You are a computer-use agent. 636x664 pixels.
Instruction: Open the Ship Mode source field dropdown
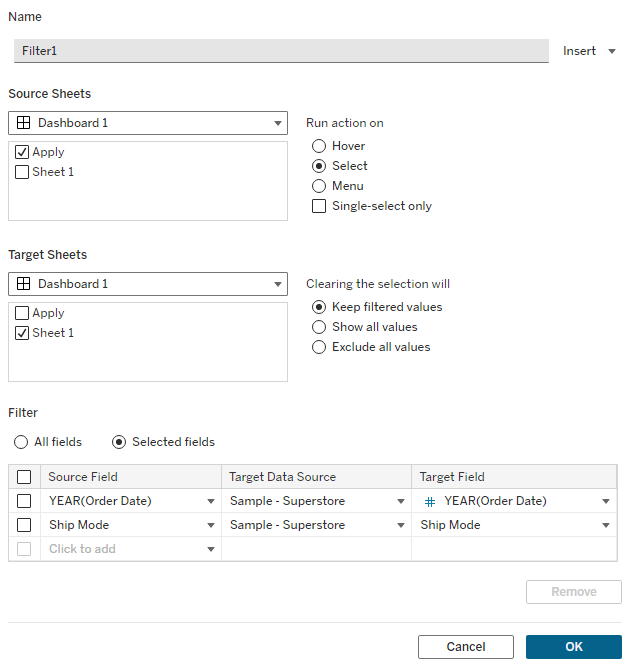pyautogui.click(x=211, y=526)
